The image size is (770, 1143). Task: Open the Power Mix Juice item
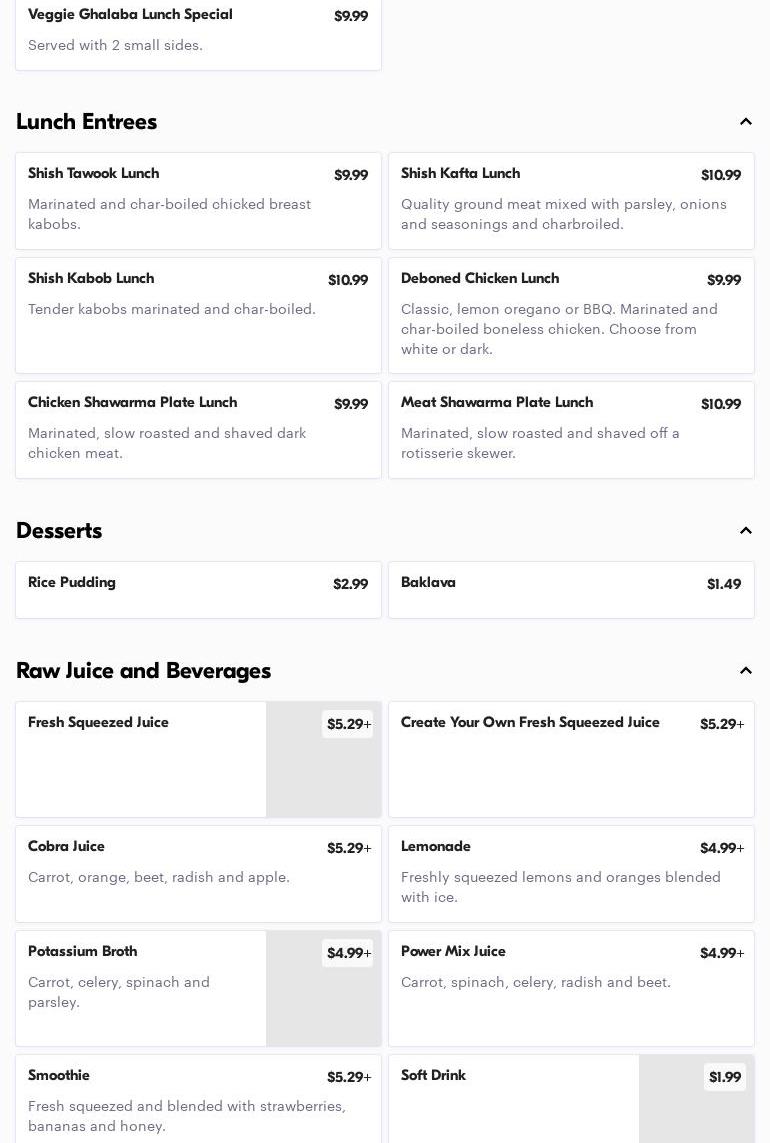coord(571,988)
